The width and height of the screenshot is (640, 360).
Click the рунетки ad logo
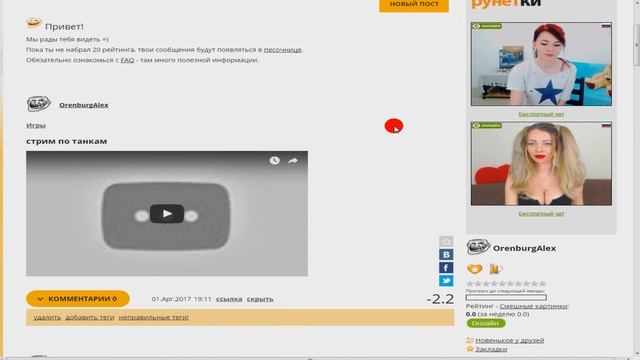[x=506, y=4]
